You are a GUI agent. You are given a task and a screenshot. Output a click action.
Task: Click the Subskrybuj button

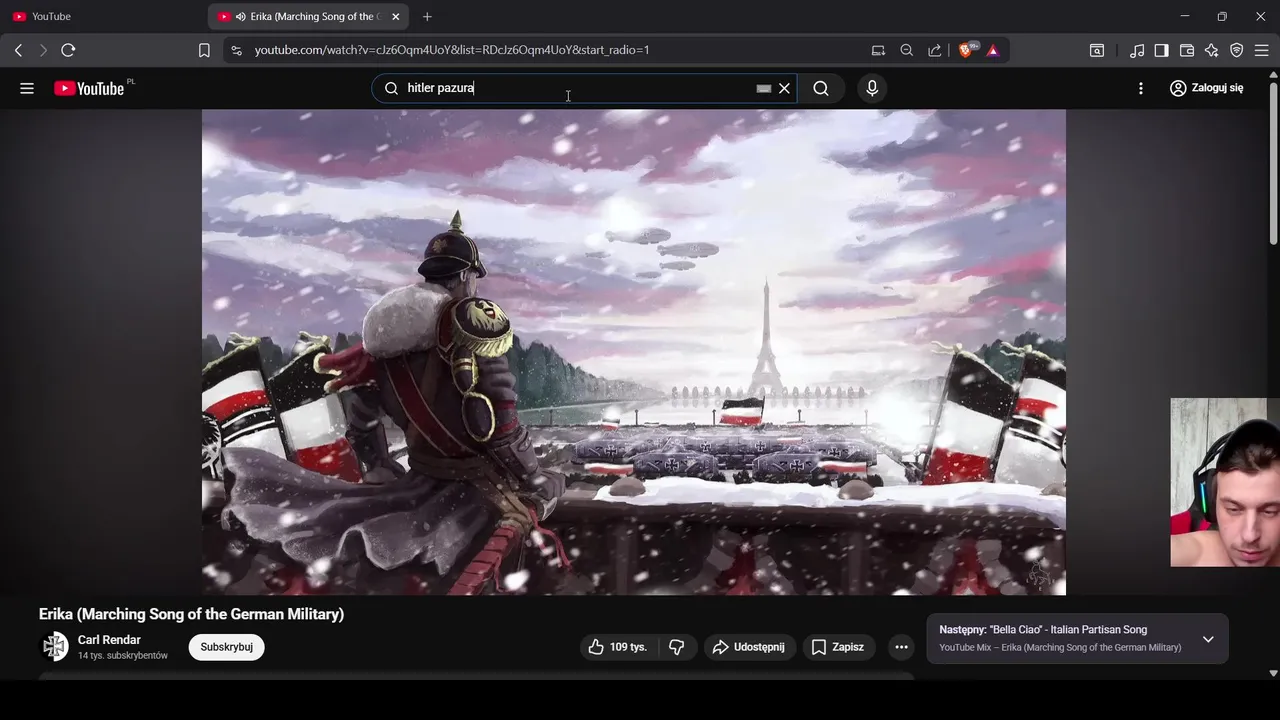click(226, 647)
